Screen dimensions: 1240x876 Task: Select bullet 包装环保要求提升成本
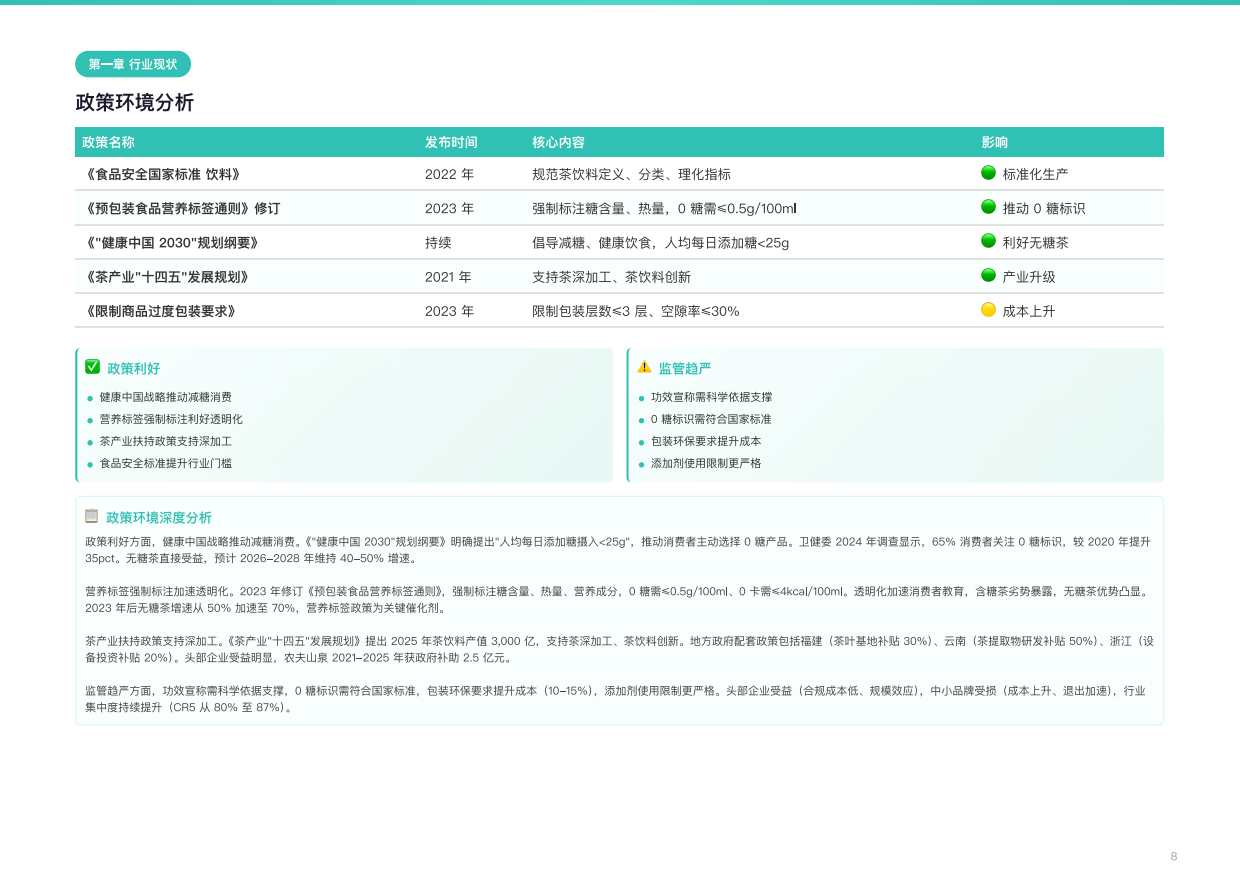coord(706,441)
